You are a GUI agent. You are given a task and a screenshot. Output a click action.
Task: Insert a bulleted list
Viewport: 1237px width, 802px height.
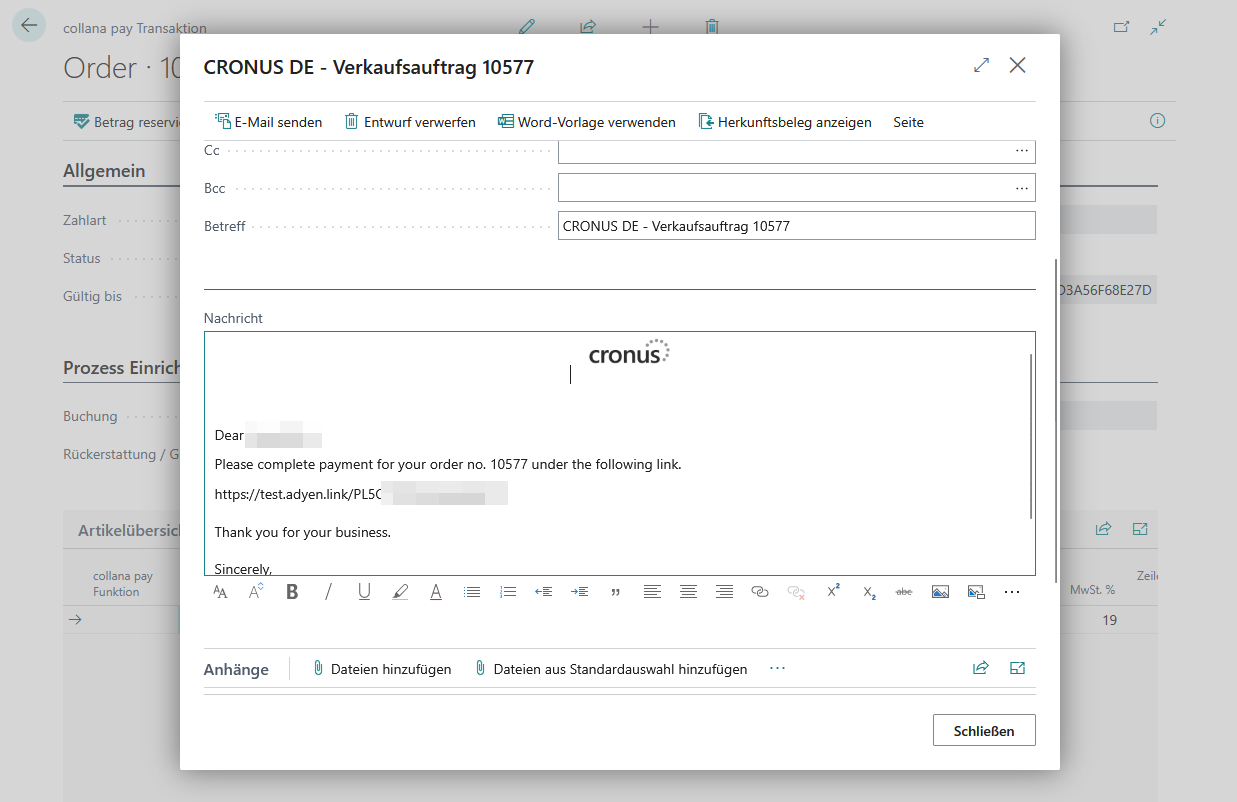click(x=472, y=592)
